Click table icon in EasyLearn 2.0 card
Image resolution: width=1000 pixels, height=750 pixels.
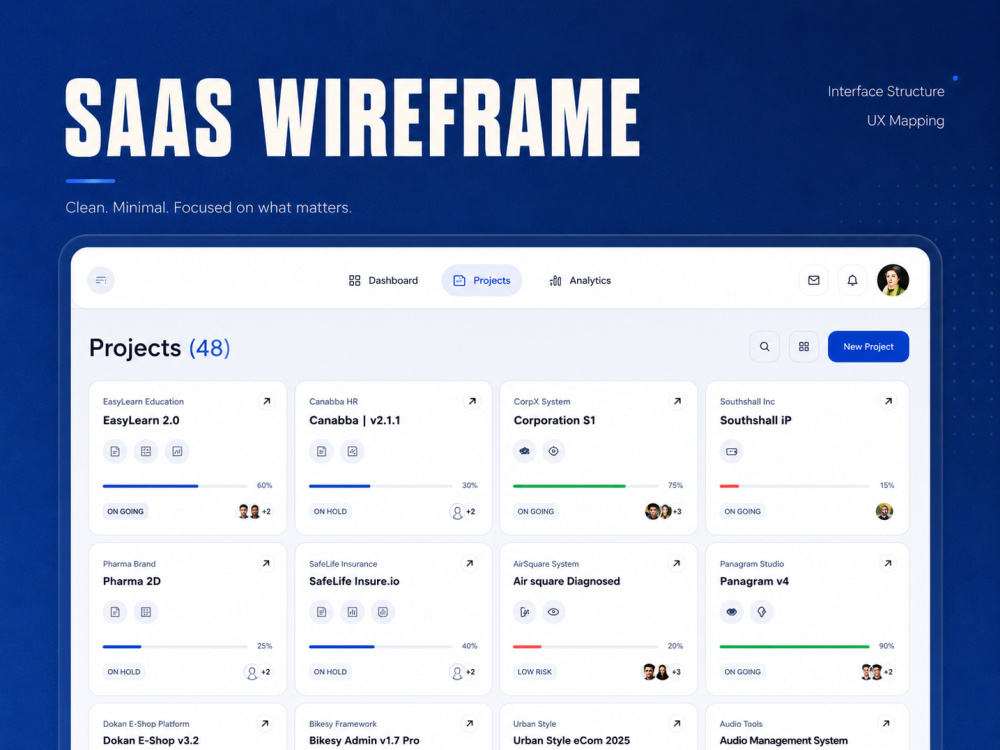(x=146, y=452)
